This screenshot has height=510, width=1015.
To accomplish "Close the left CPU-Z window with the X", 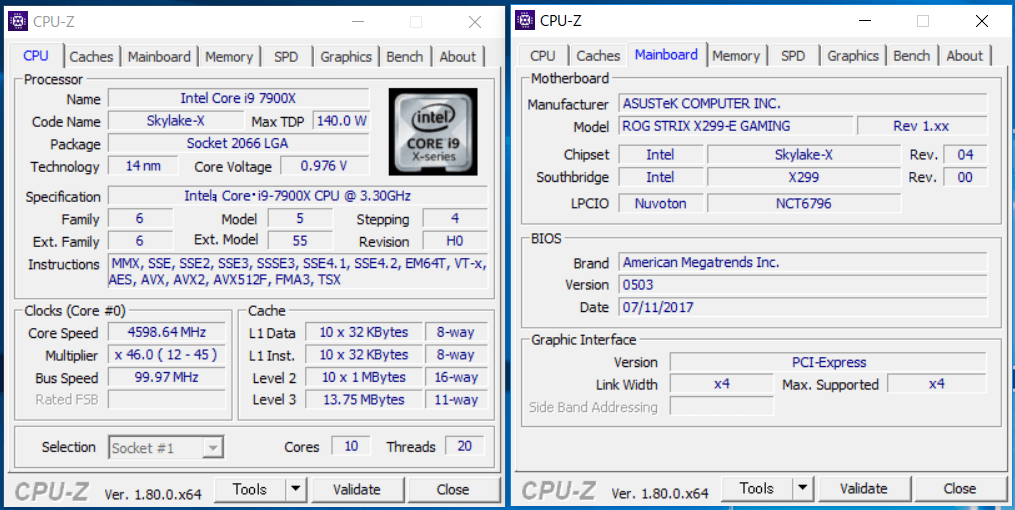I will click(x=475, y=22).
